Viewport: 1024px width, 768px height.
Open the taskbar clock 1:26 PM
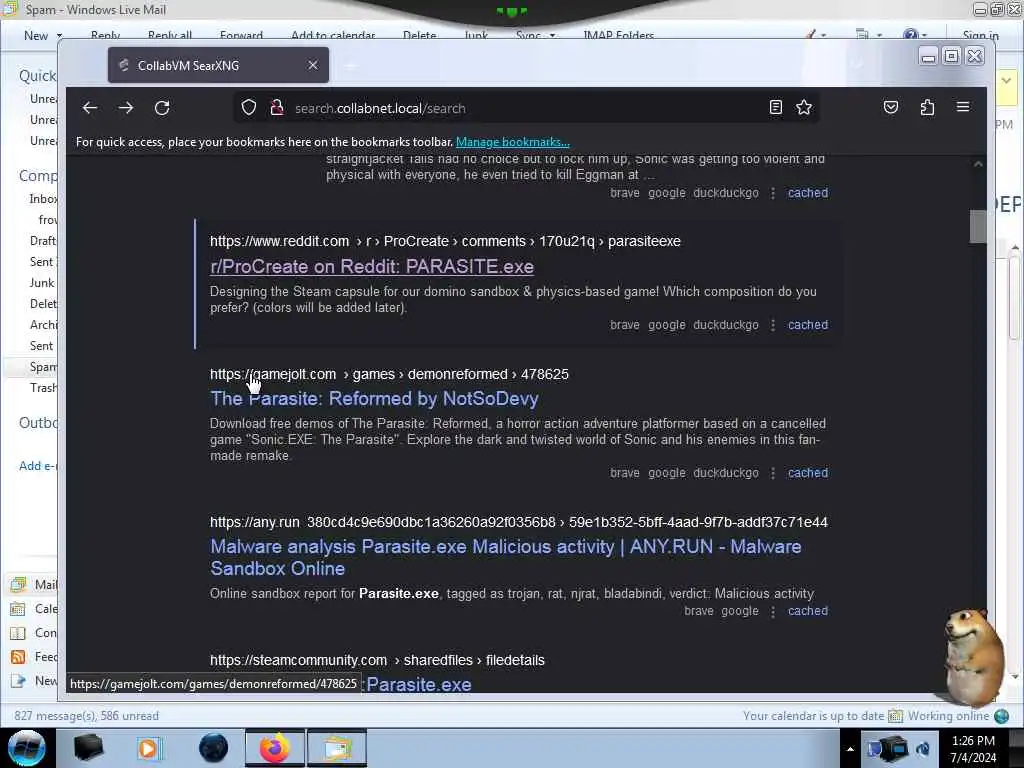(x=973, y=749)
